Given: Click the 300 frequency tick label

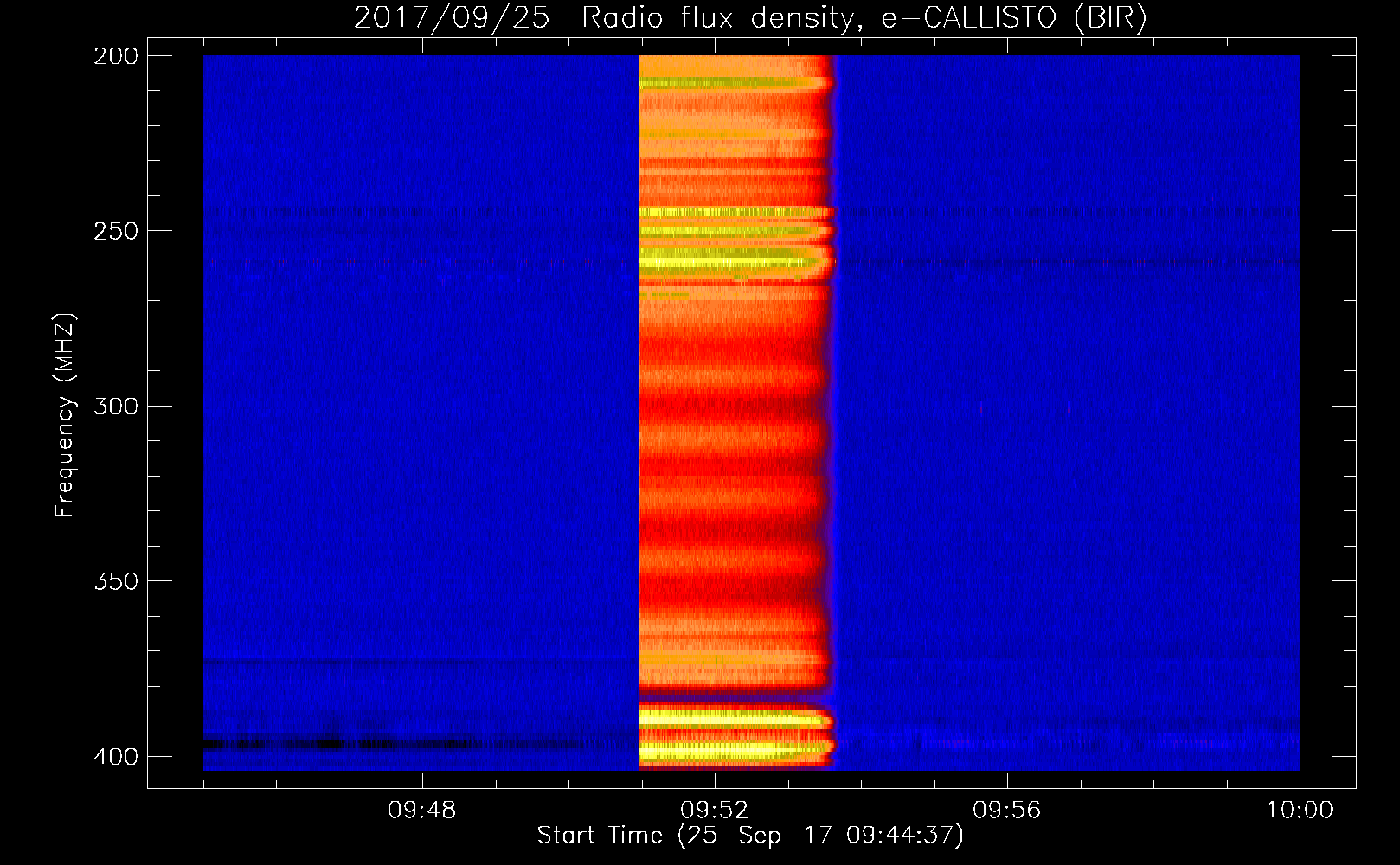Looking at the screenshot, I should (116, 407).
